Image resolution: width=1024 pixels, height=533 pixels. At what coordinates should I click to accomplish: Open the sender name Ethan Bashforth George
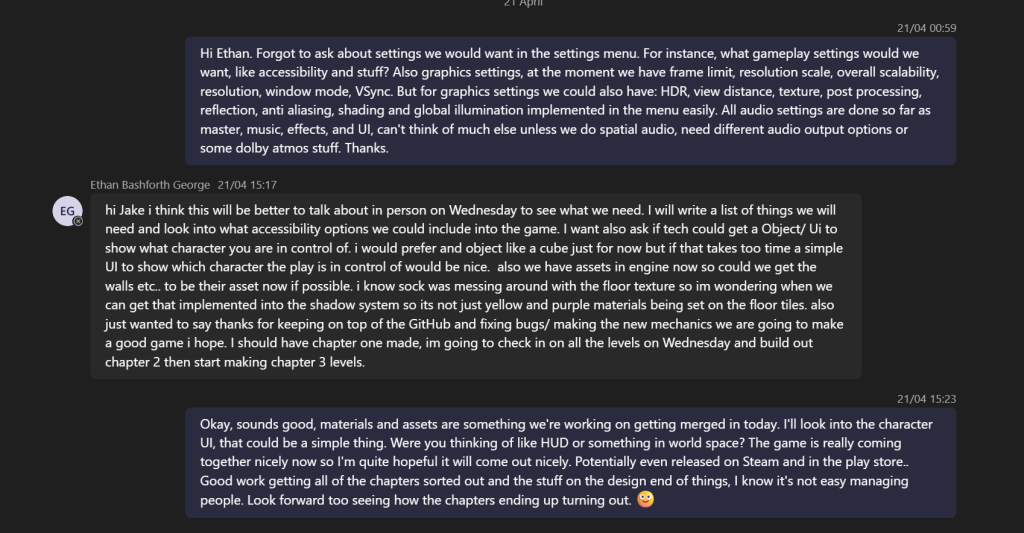click(x=150, y=185)
